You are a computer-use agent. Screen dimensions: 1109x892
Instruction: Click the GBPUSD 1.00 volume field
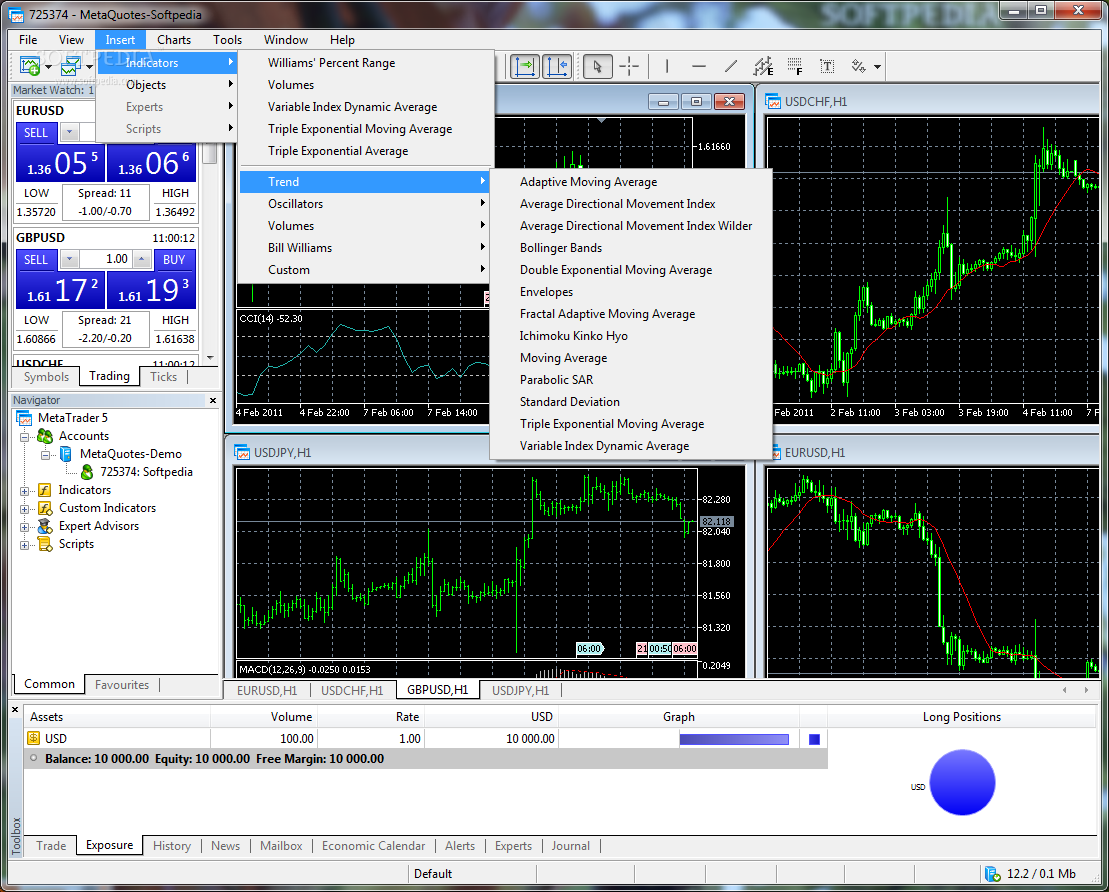[106, 259]
